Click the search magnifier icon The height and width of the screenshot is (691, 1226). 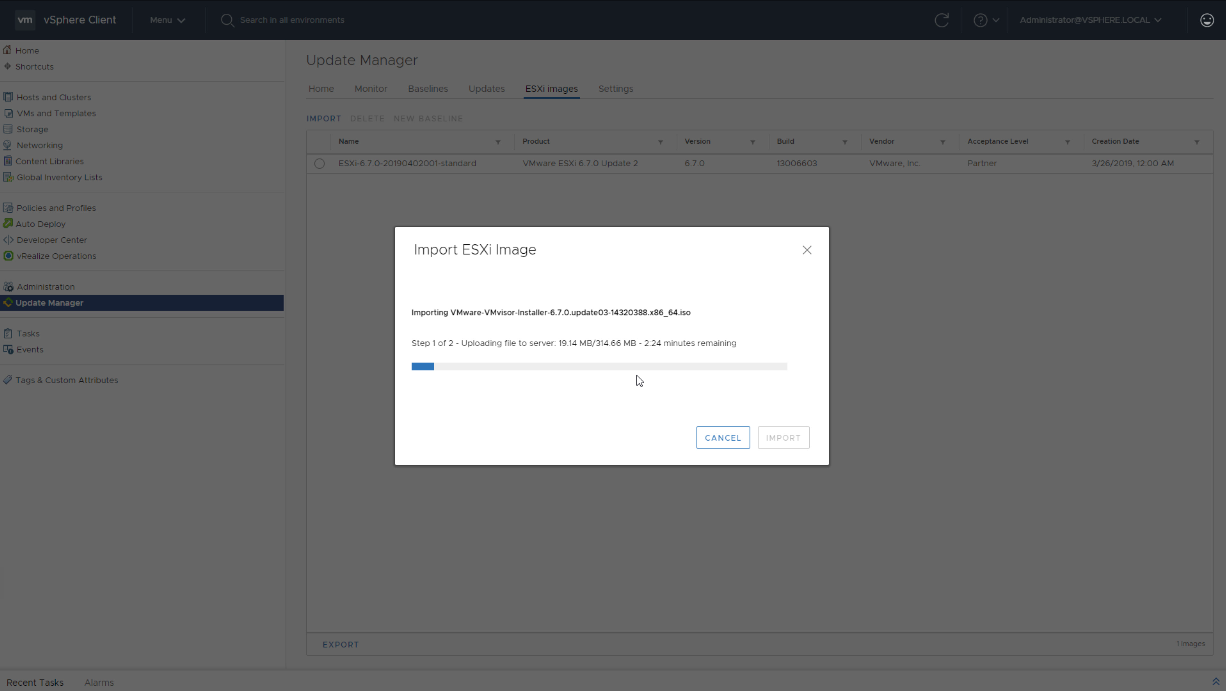(x=227, y=20)
